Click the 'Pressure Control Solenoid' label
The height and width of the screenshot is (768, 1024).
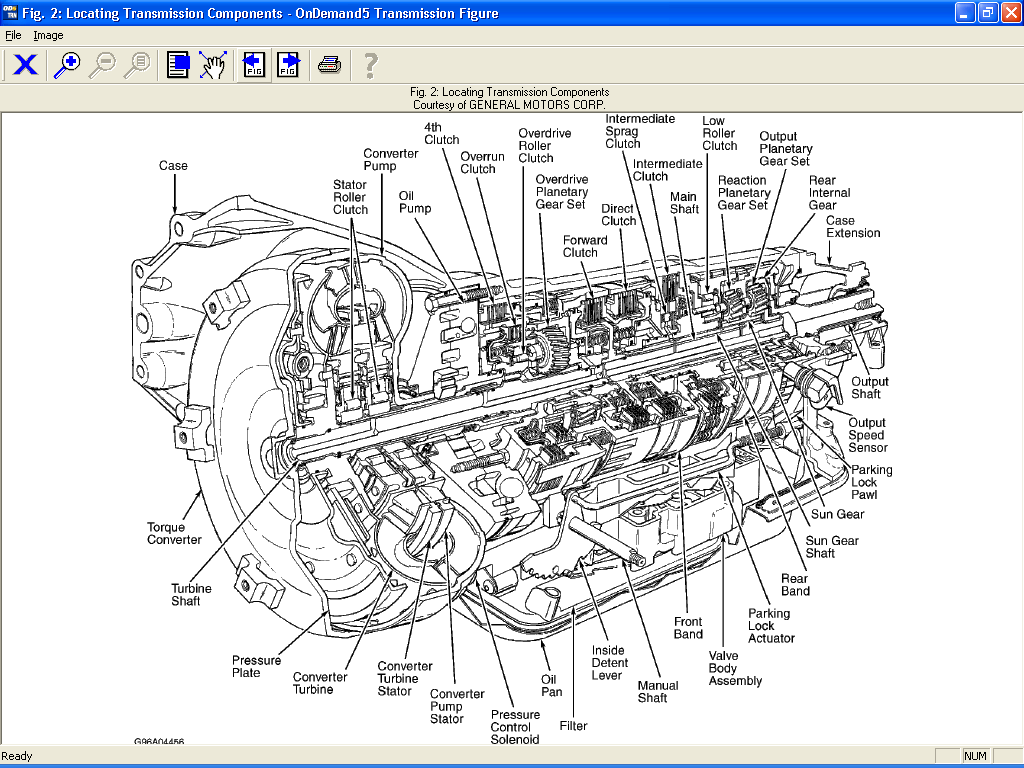515,727
